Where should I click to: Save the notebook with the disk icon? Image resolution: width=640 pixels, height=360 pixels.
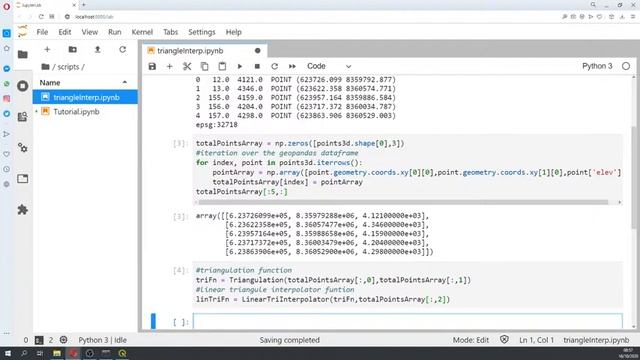(152, 66)
